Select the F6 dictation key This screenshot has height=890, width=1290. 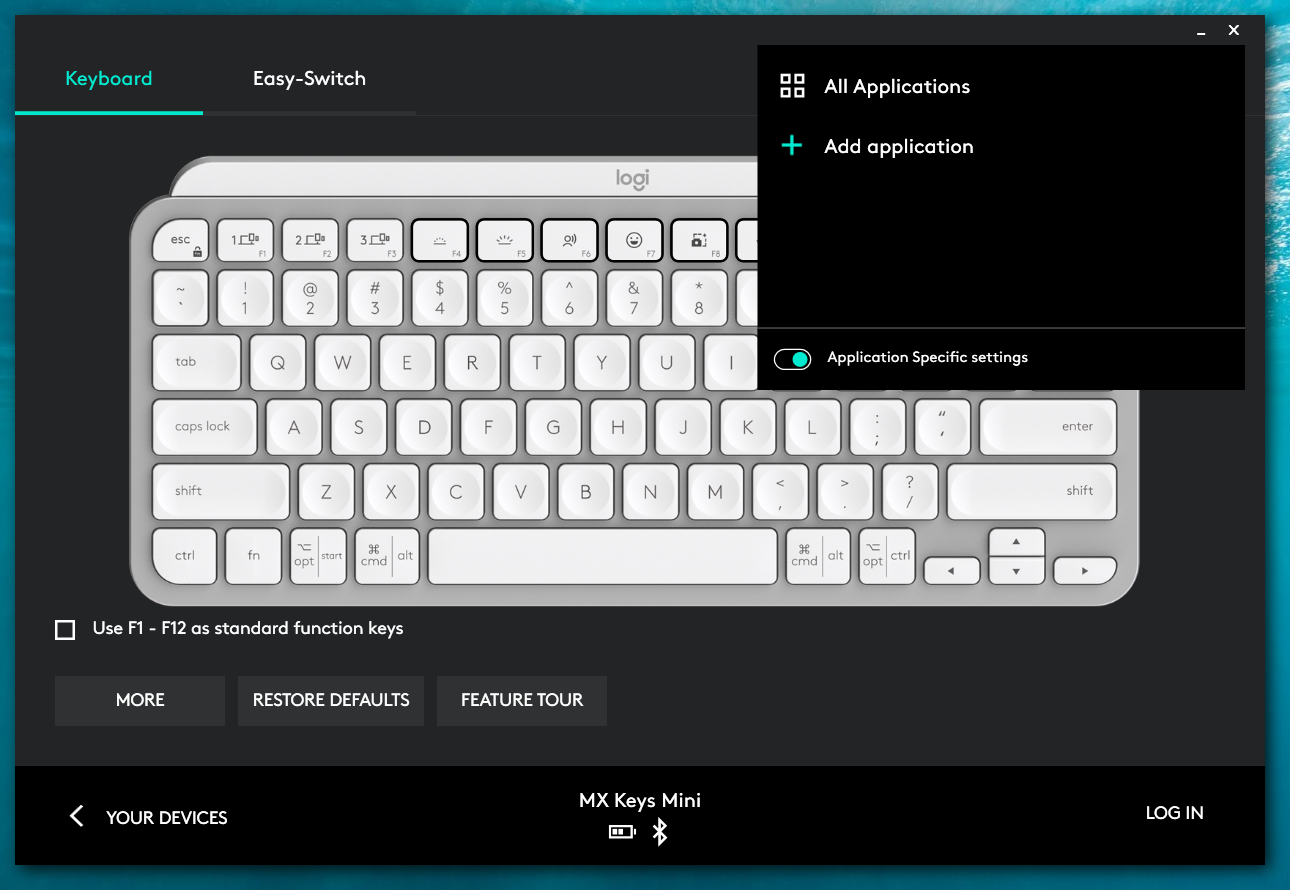[569, 241]
